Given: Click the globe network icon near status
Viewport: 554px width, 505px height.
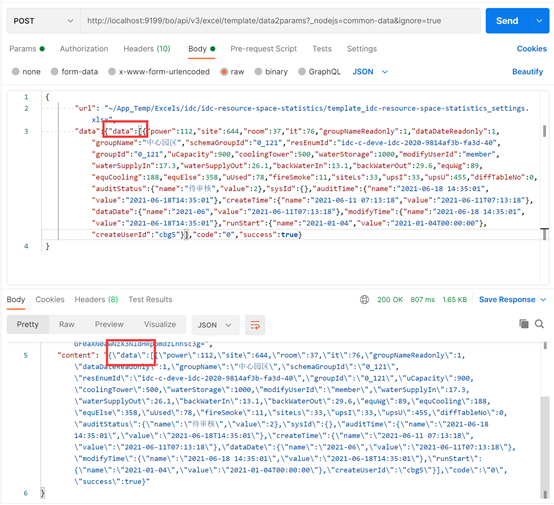Looking at the screenshot, I should point(364,300).
